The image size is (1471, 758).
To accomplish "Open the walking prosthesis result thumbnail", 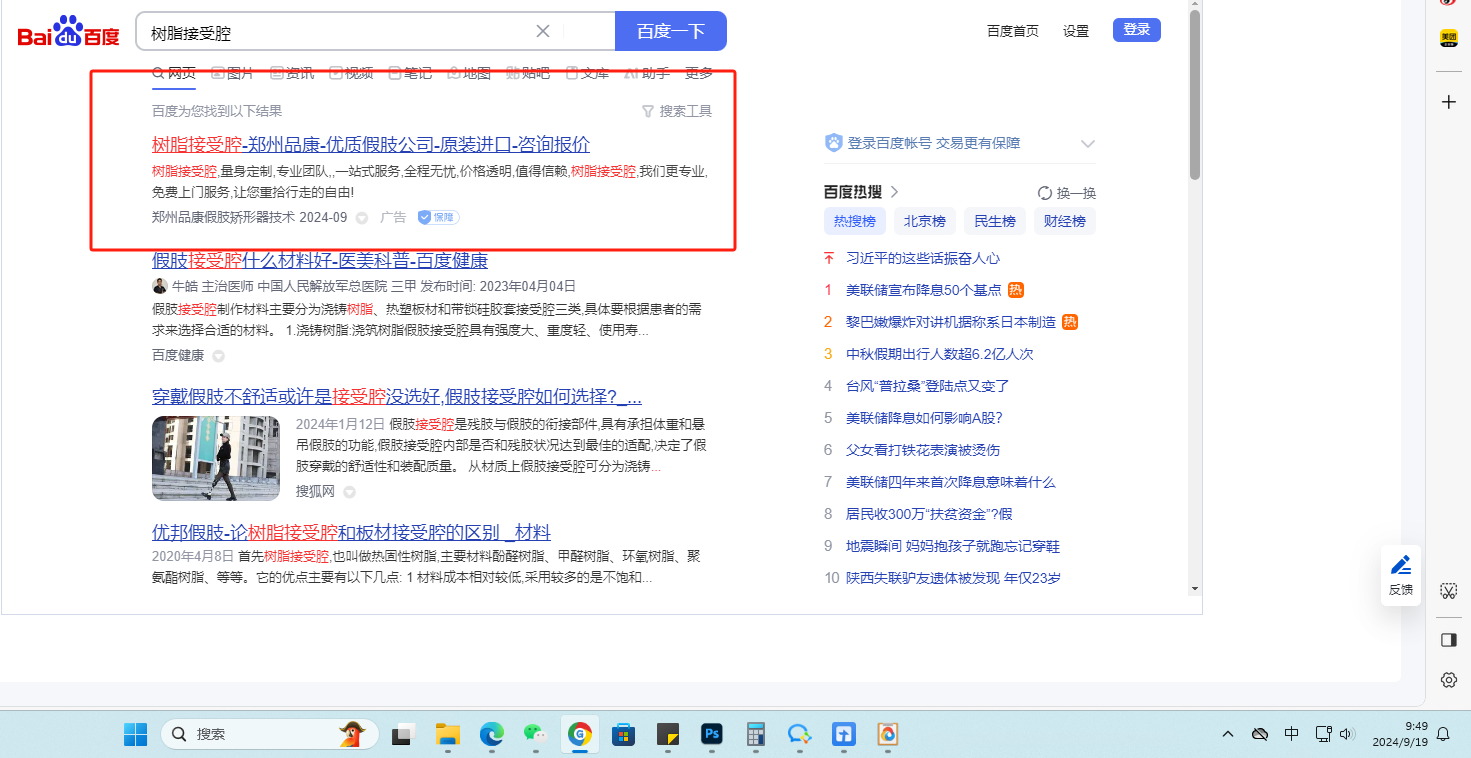I will 216,458.
